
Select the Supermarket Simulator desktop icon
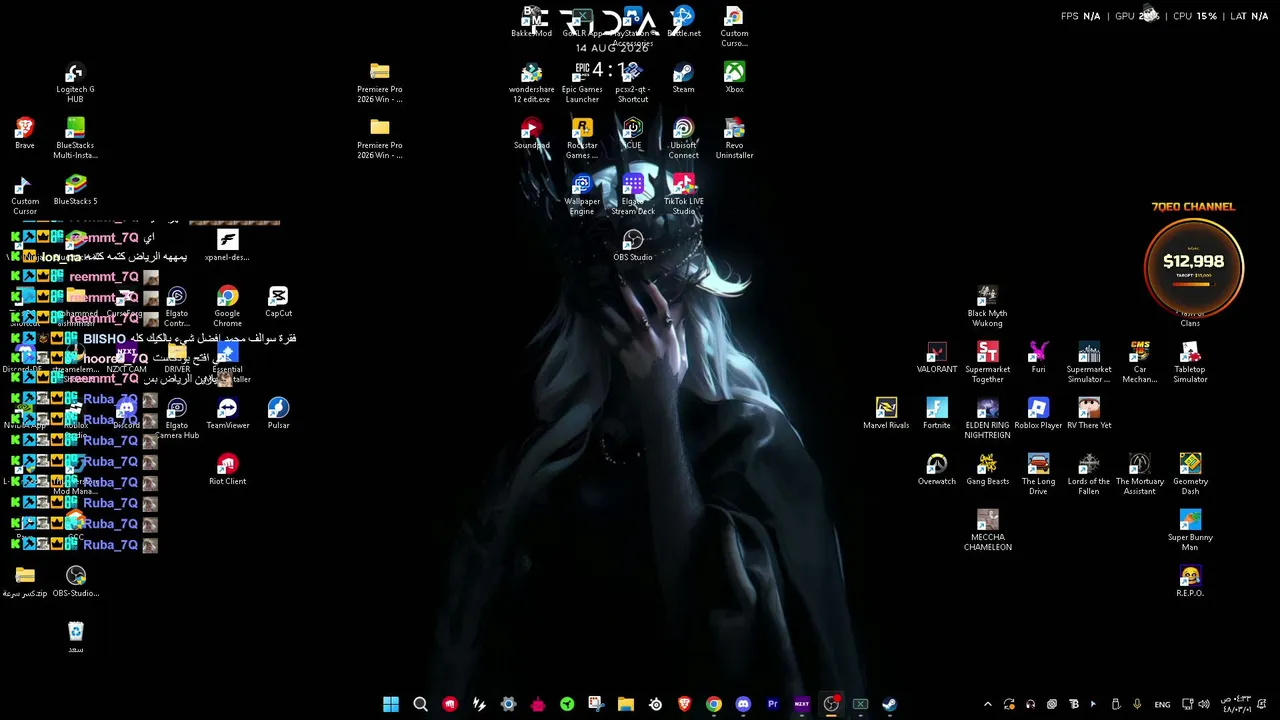(x=1089, y=363)
